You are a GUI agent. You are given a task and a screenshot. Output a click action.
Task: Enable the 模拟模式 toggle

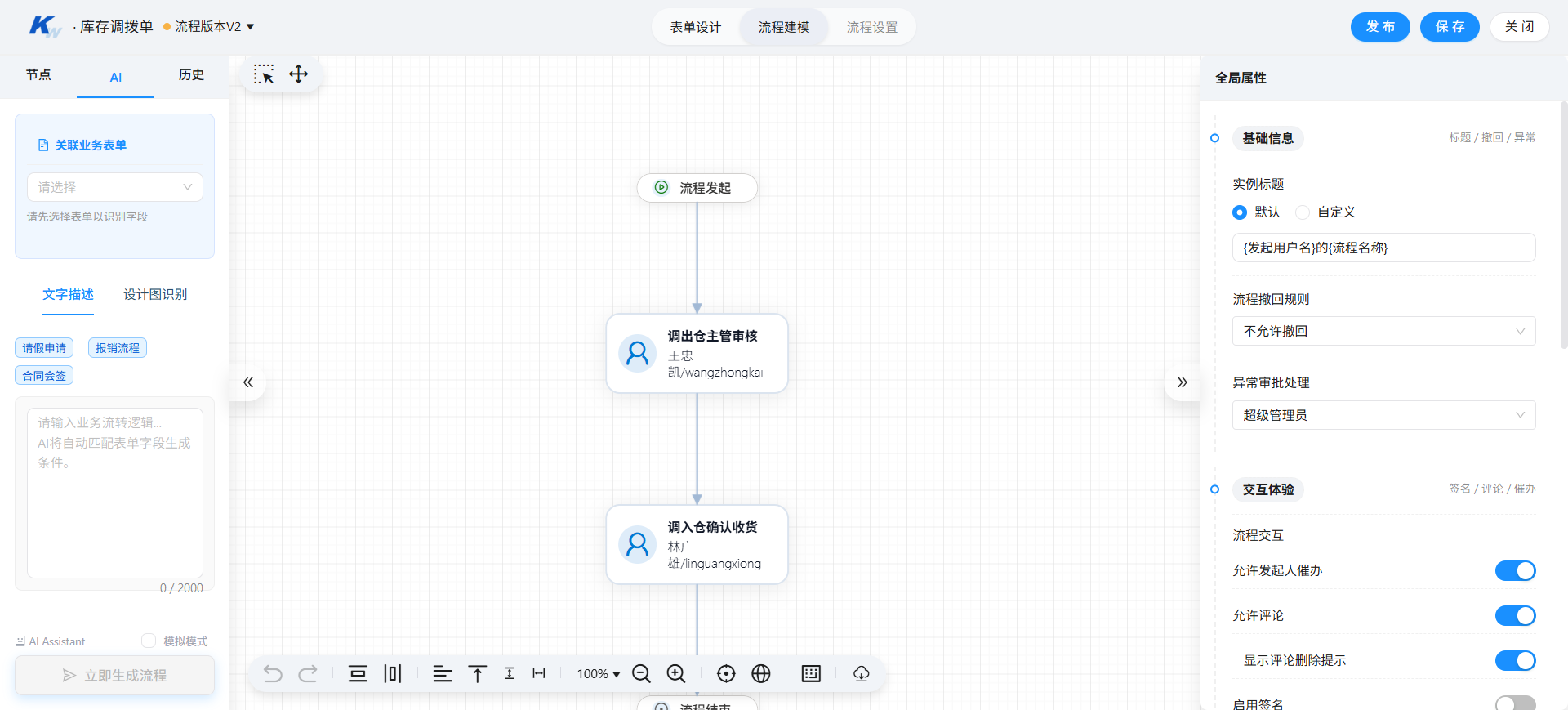pyautogui.click(x=149, y=641)
